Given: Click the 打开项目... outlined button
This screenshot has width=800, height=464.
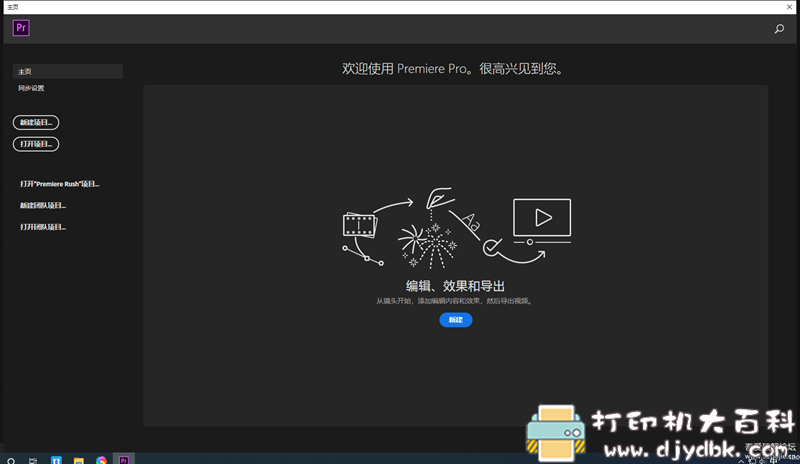Looking at the screenshot, I should click(36, 144).
